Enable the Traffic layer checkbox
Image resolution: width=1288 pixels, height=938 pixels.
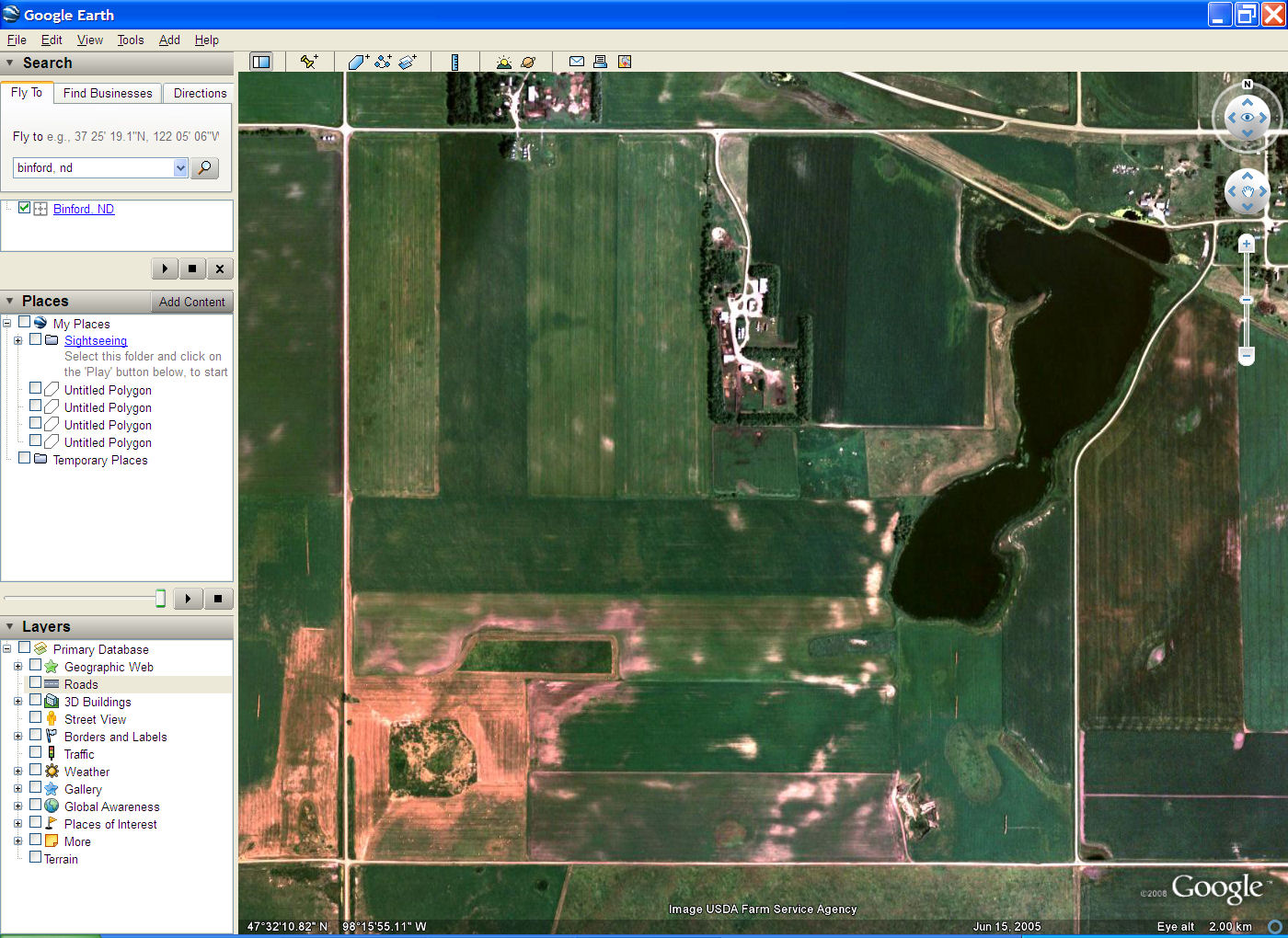(35, 752)
